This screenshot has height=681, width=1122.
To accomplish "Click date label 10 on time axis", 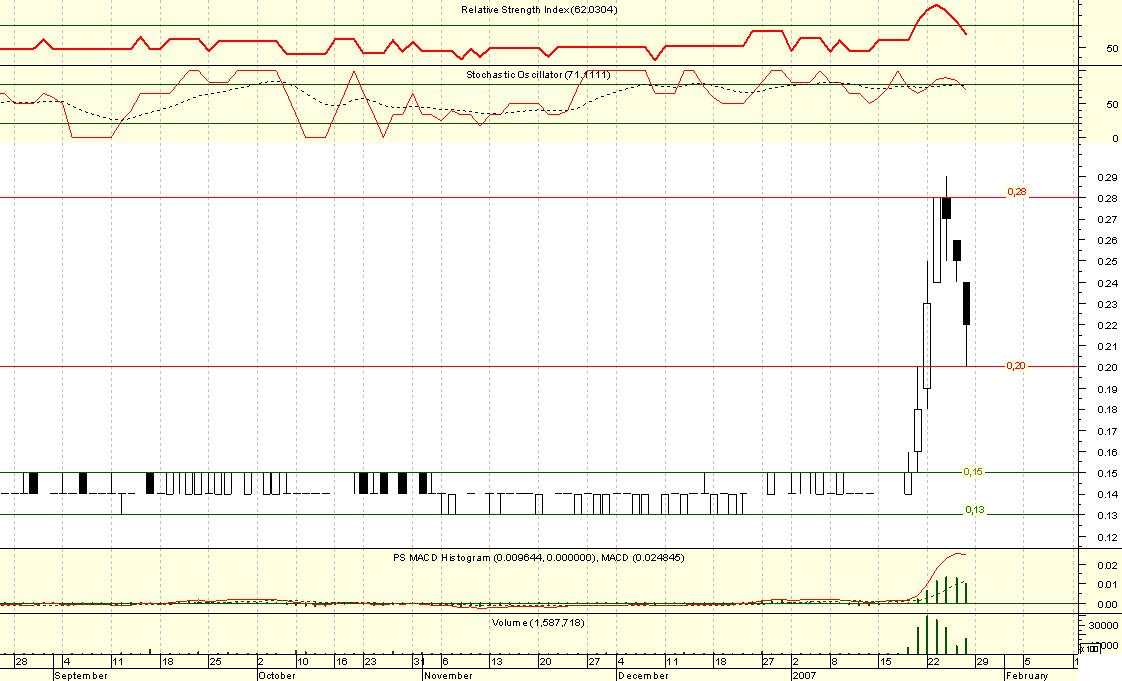I will pyautogui.click(x=303, y=662).
